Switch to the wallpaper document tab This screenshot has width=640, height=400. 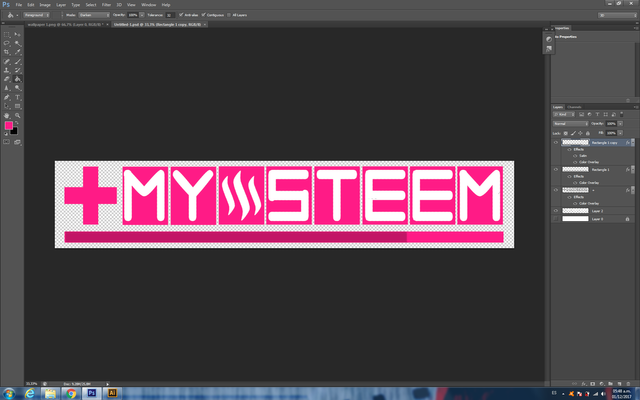[x=65, y=24]
